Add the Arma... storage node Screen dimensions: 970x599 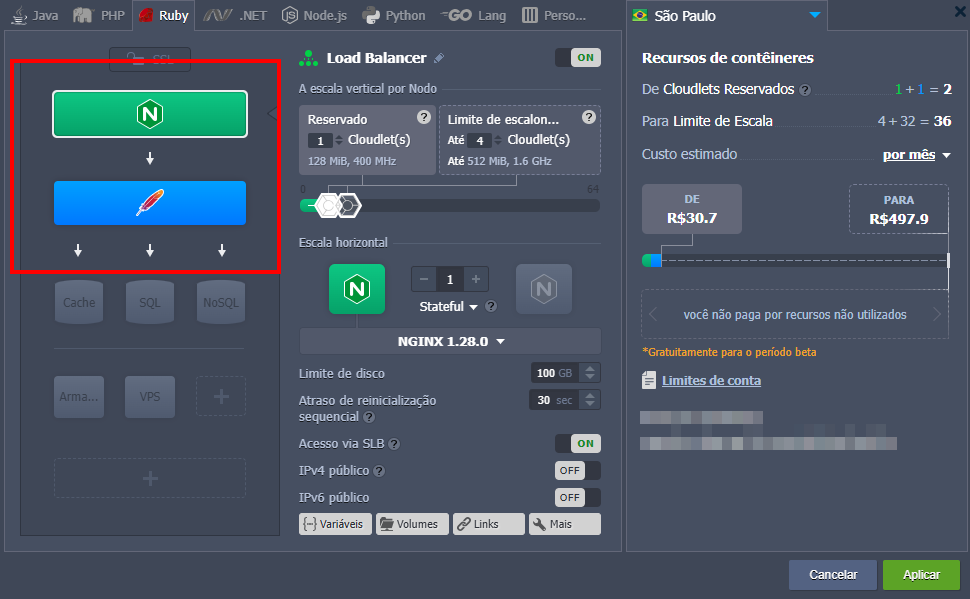[79, 397]
